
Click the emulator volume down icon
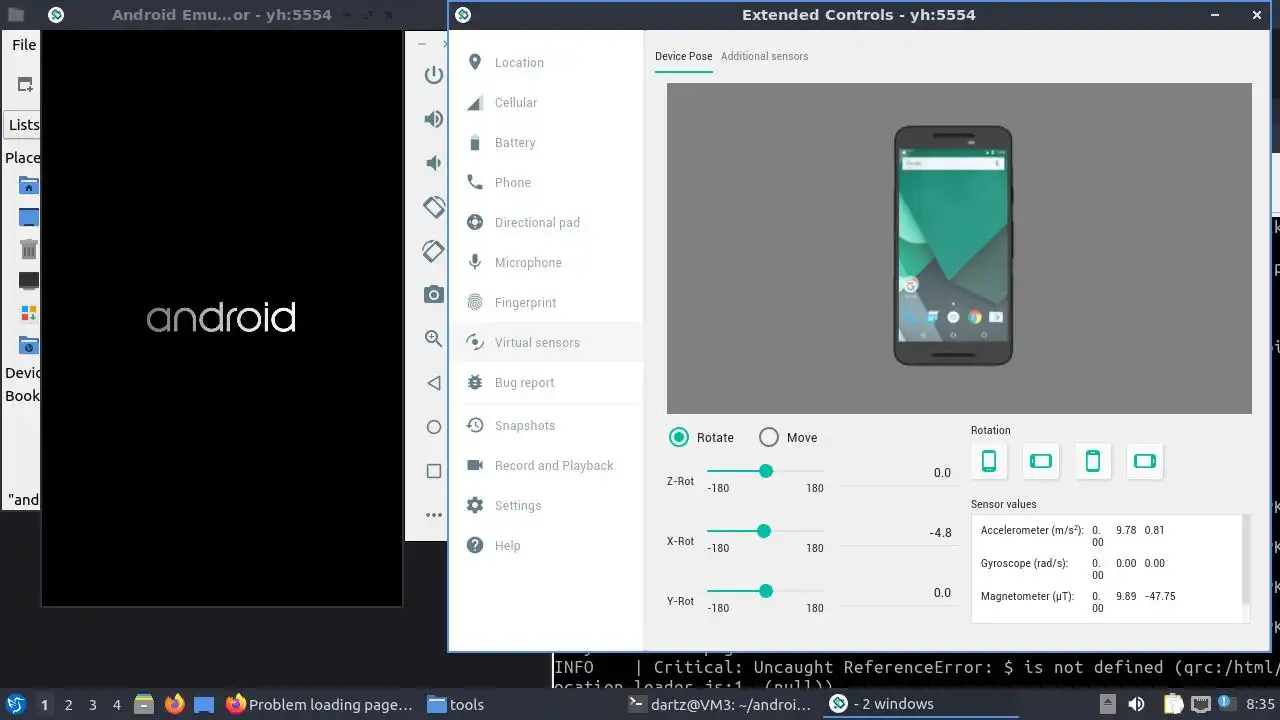pyautogui.click(x=433, y=163)
